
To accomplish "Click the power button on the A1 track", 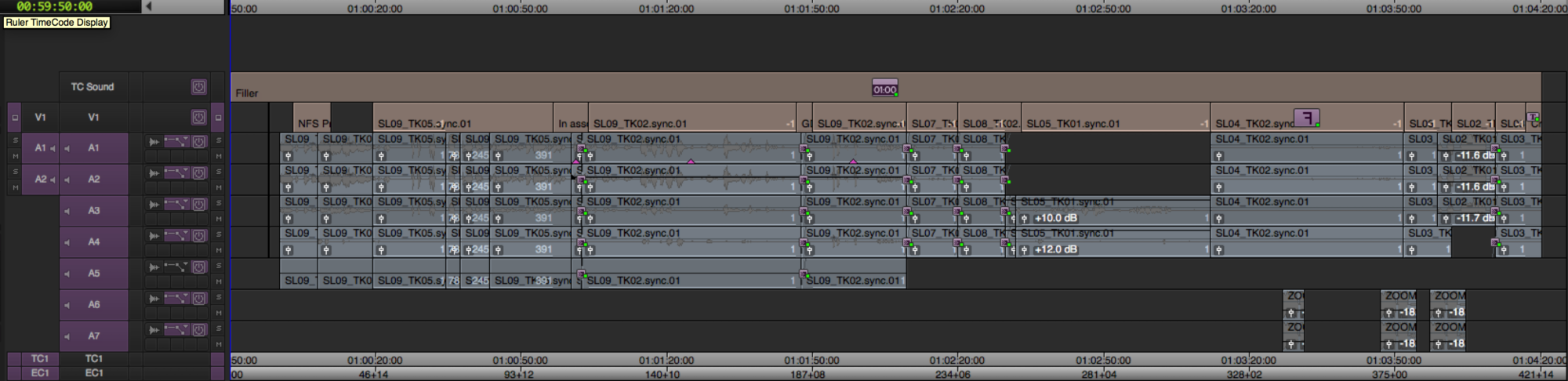I will (x=199, y=142).
